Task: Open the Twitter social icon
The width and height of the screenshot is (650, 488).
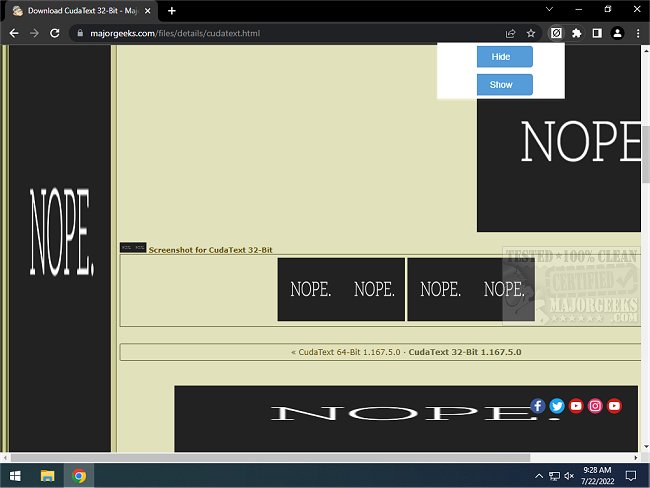Action: click(x=557, y=406)
